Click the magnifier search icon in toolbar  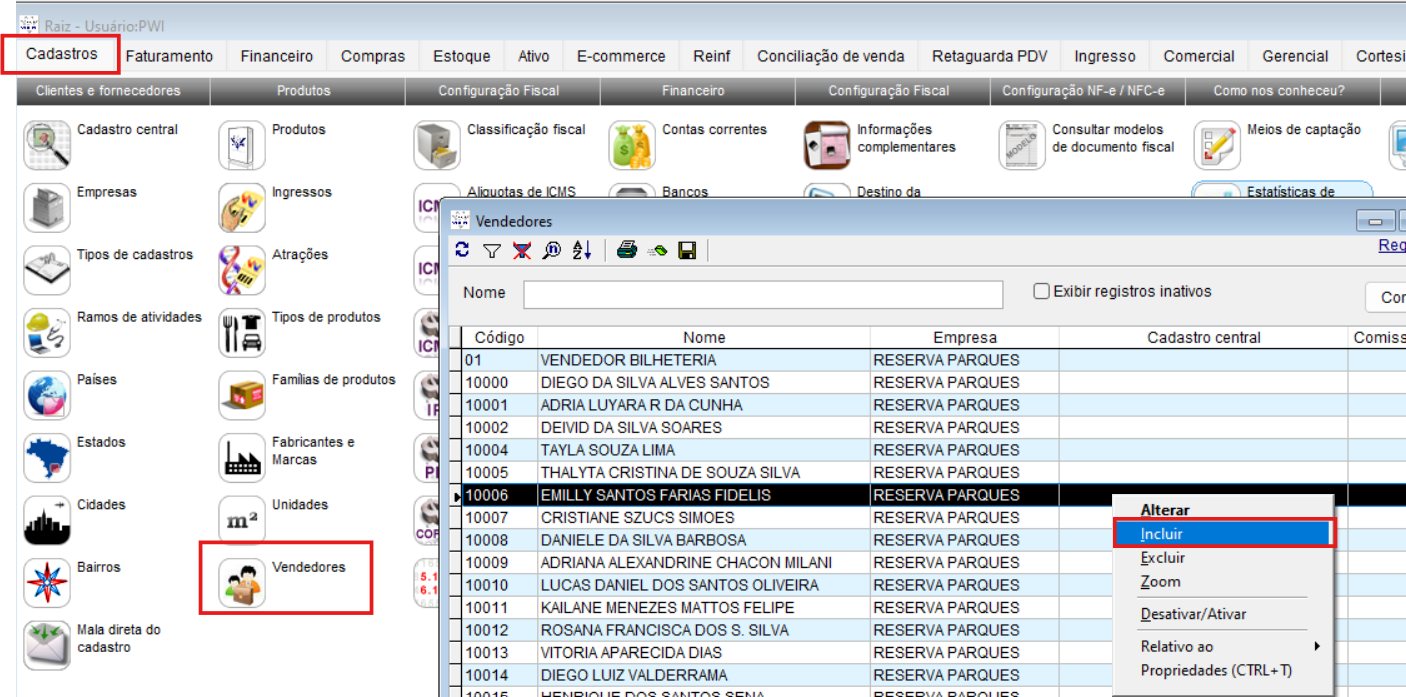point(551,250)
